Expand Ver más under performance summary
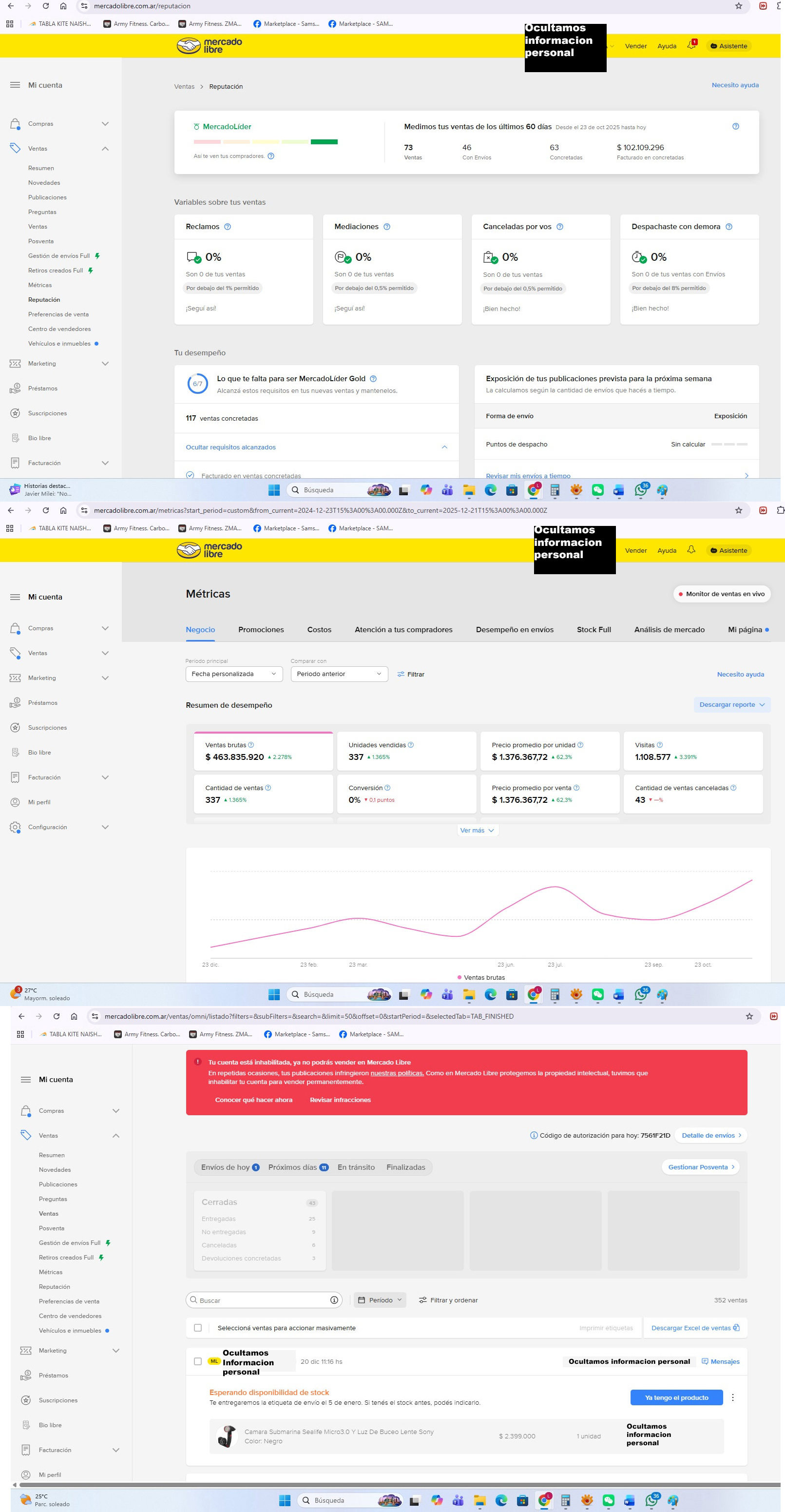 pyautogui.click(x=477, y=830)
